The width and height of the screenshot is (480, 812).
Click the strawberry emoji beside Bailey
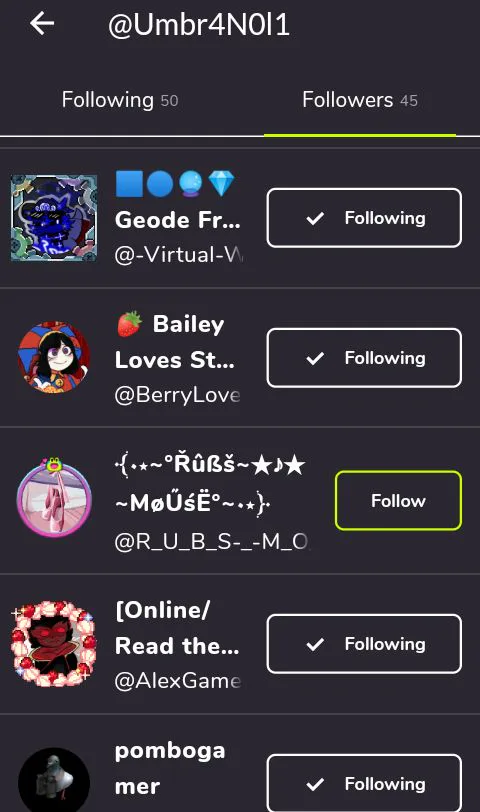click(x=129, y=324)
